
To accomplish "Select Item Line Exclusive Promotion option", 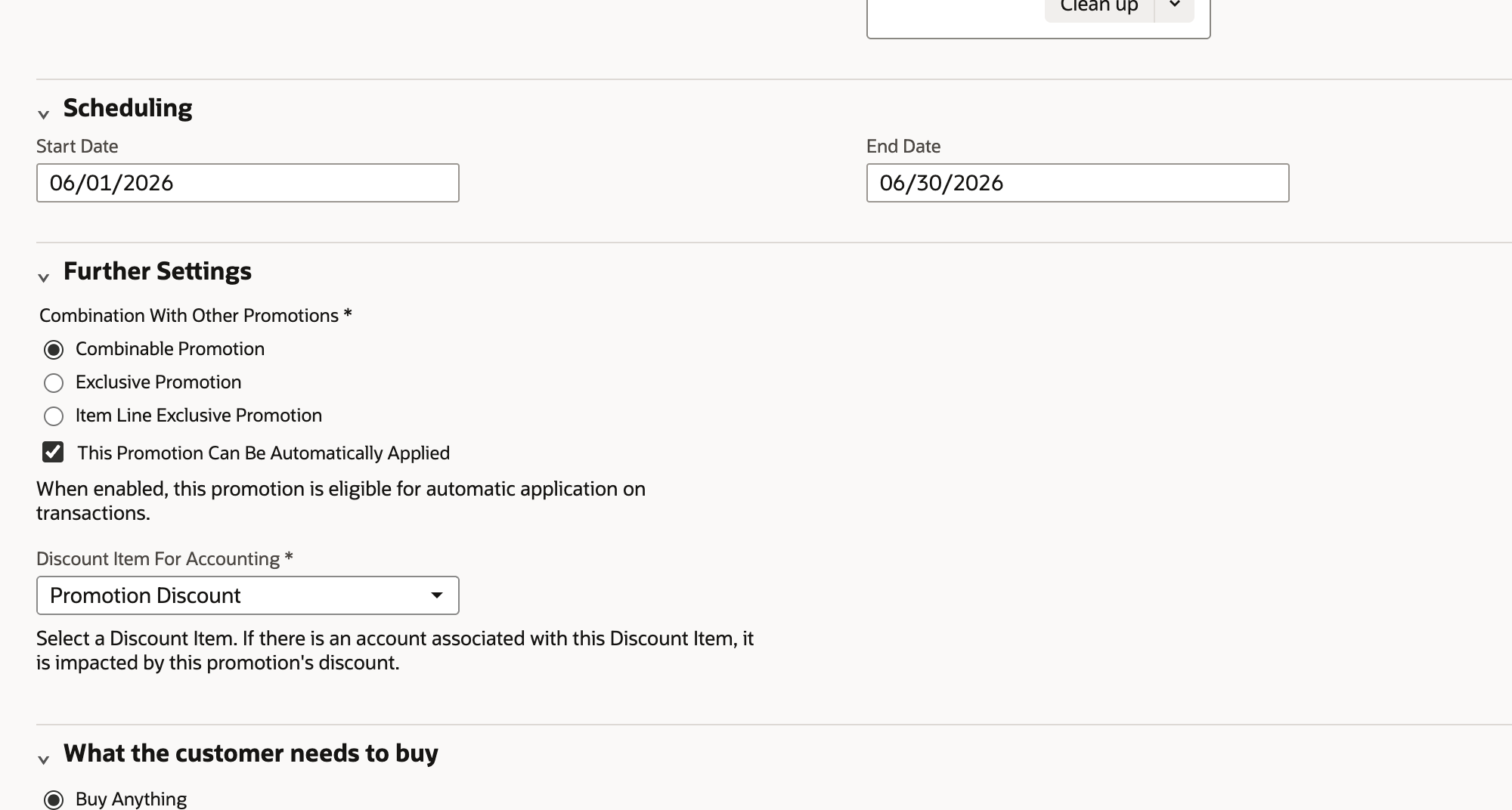I will 54,416.
